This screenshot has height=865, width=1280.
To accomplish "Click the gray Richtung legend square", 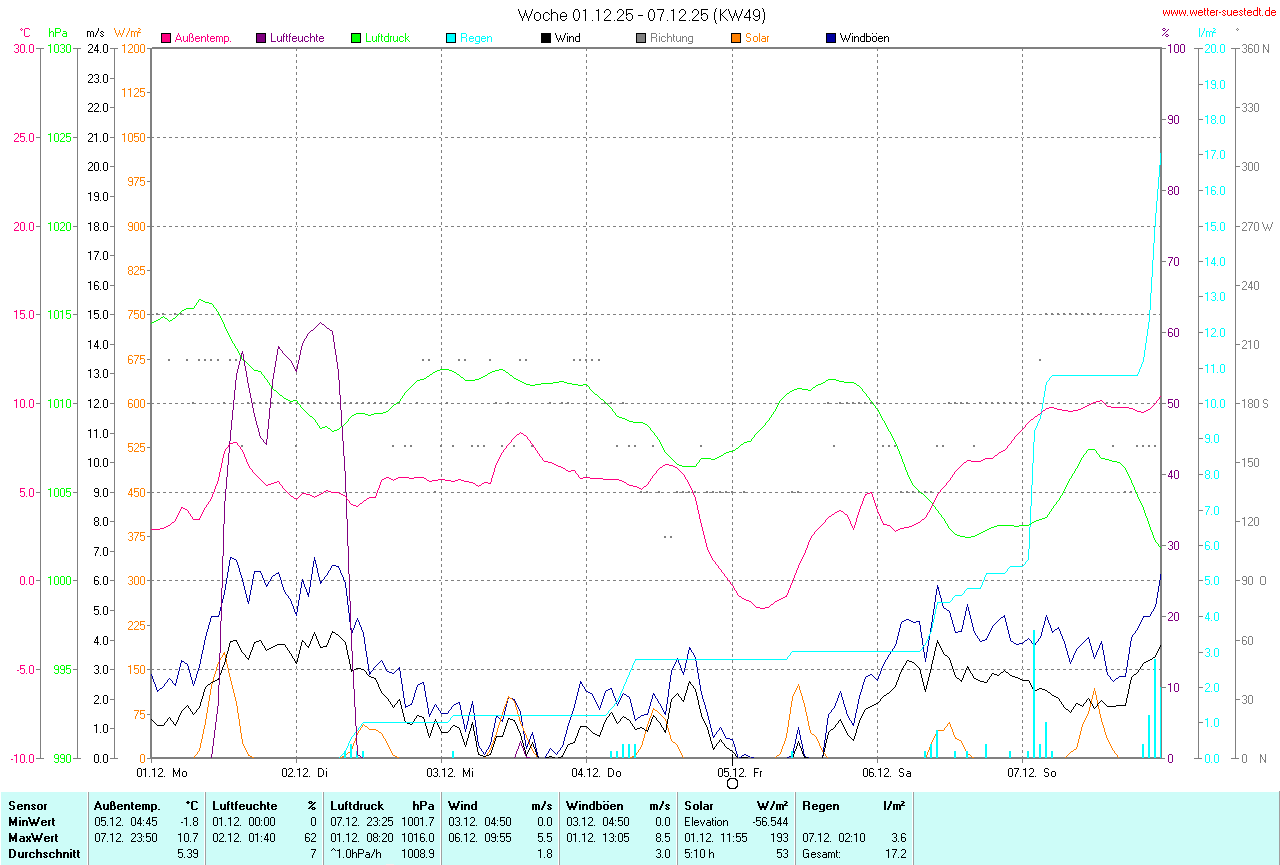I will pyautogui.click(x=641, y=38).
